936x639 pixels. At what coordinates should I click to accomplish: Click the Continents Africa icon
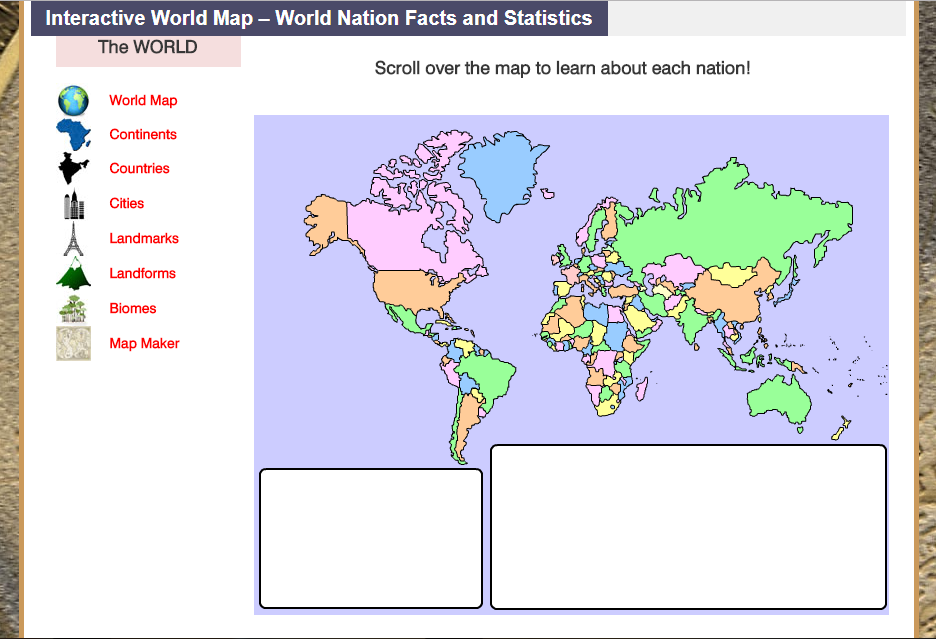(72, 134)
